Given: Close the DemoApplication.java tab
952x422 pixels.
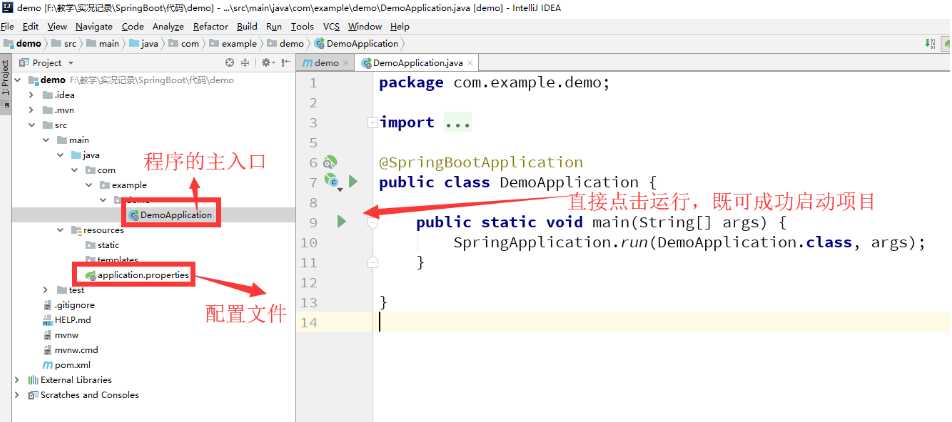Looking at the screenshot, I should tap(471, 63).
